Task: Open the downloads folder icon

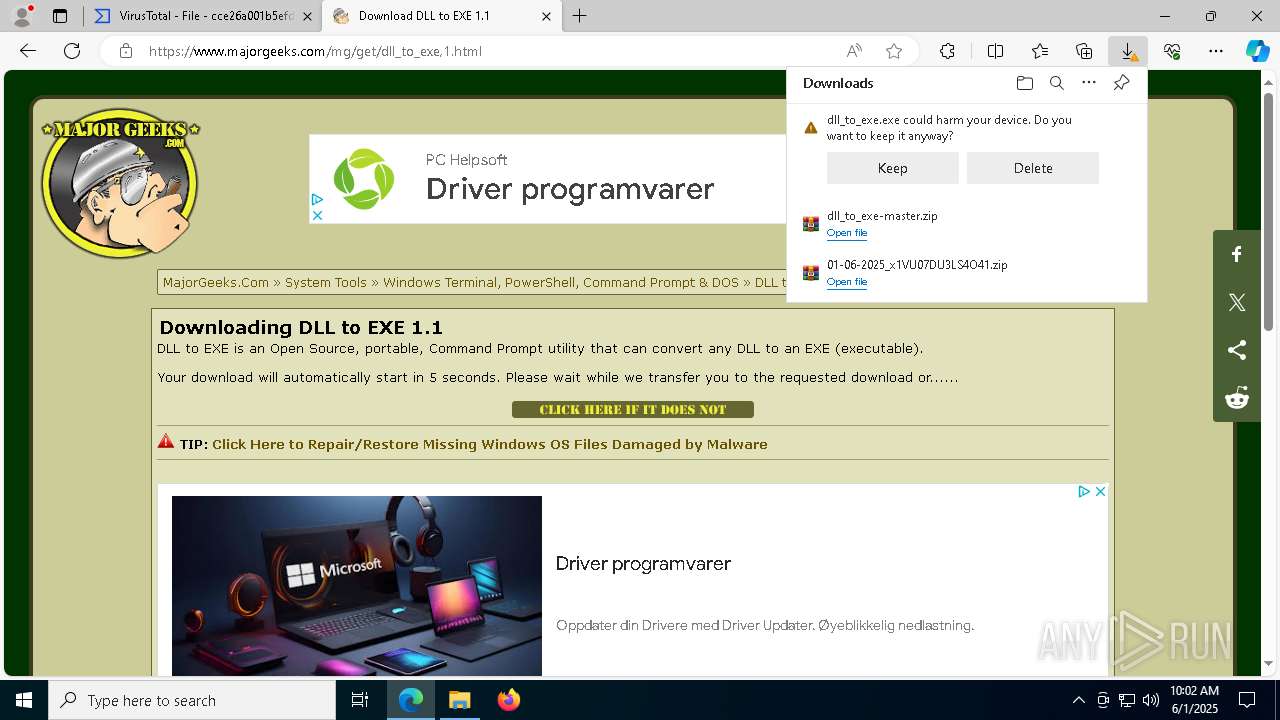Action: (x=1024, y=83)
